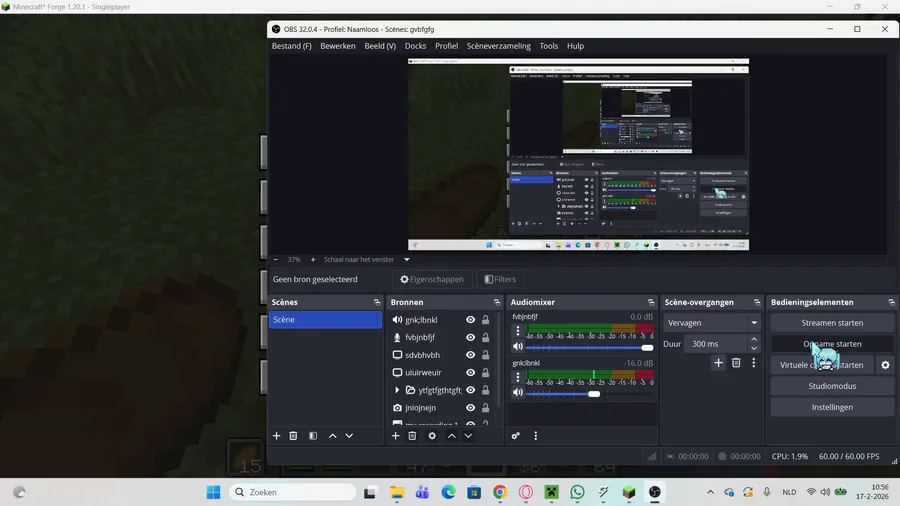900x506 pixels.
Task: Zoom in preview with plus icon
Action: tap(313, 260)
